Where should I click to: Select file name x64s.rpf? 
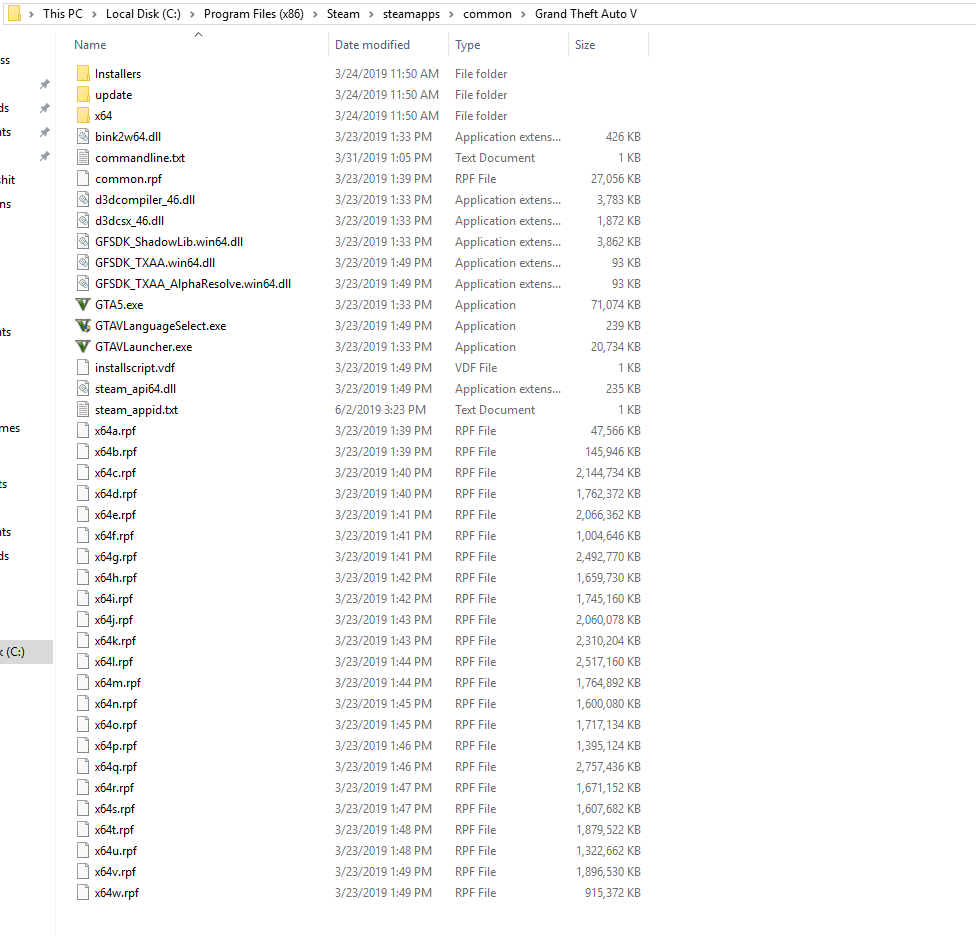click(115, 808)
